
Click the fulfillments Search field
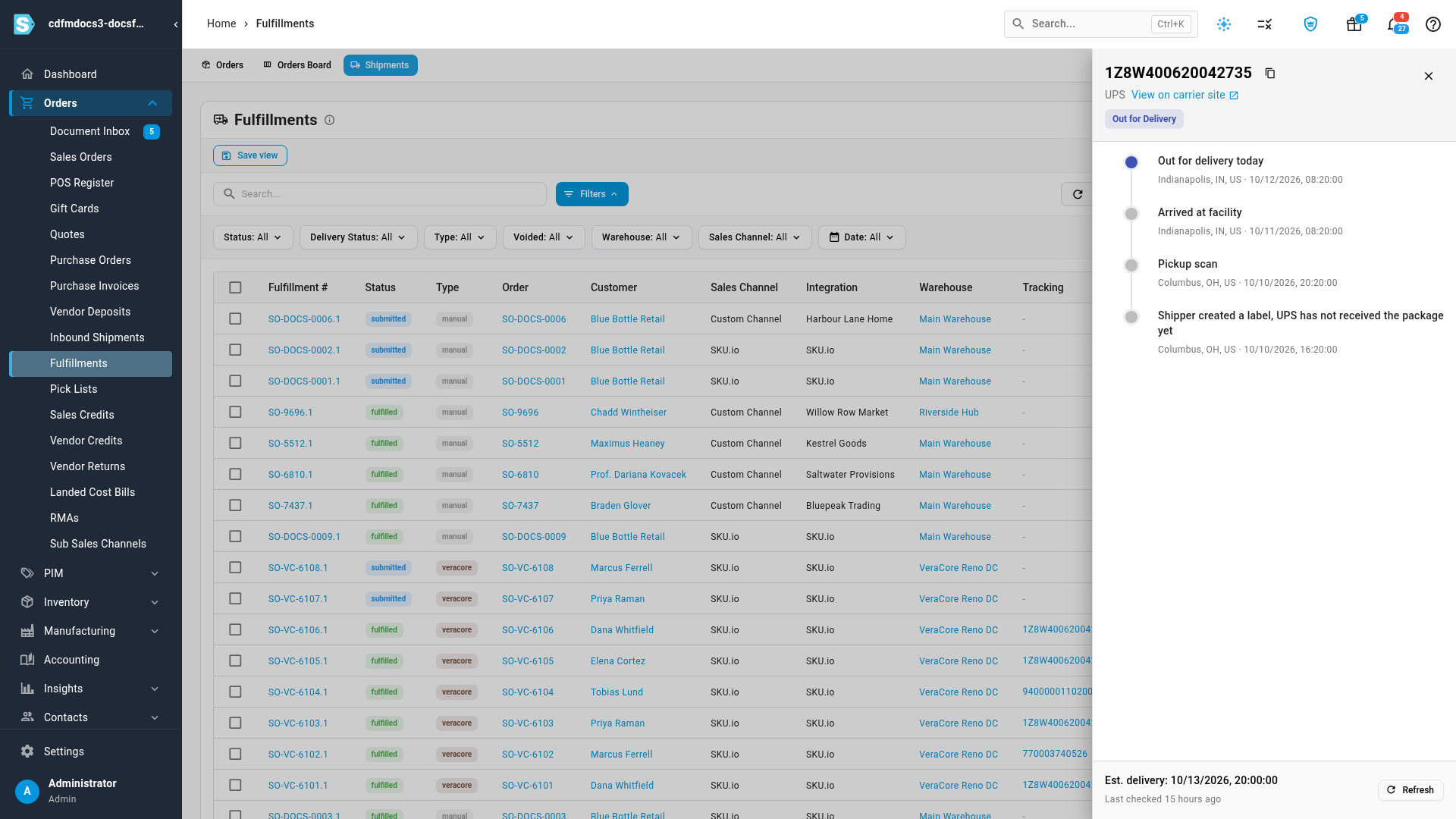379,194
